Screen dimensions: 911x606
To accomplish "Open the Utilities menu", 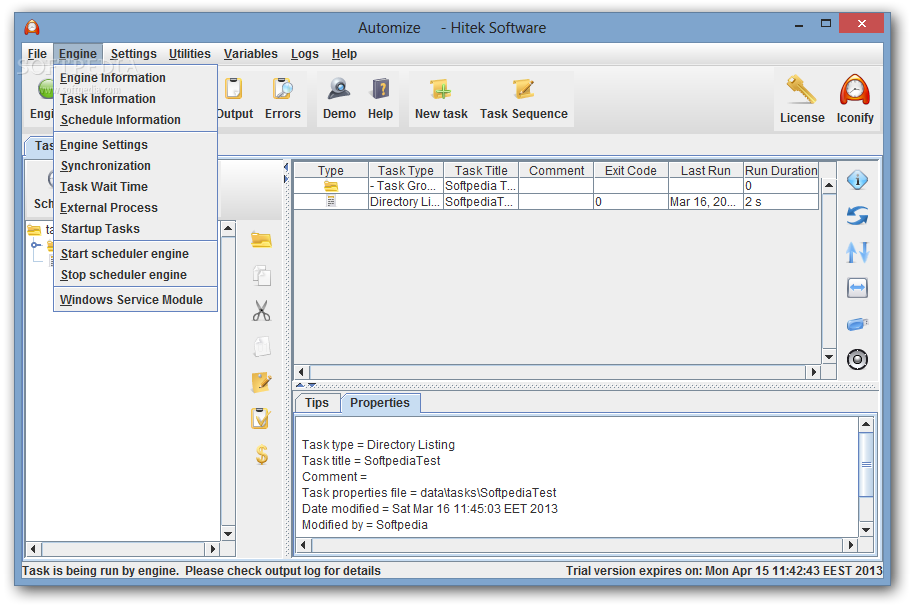I will coord(189,54).
